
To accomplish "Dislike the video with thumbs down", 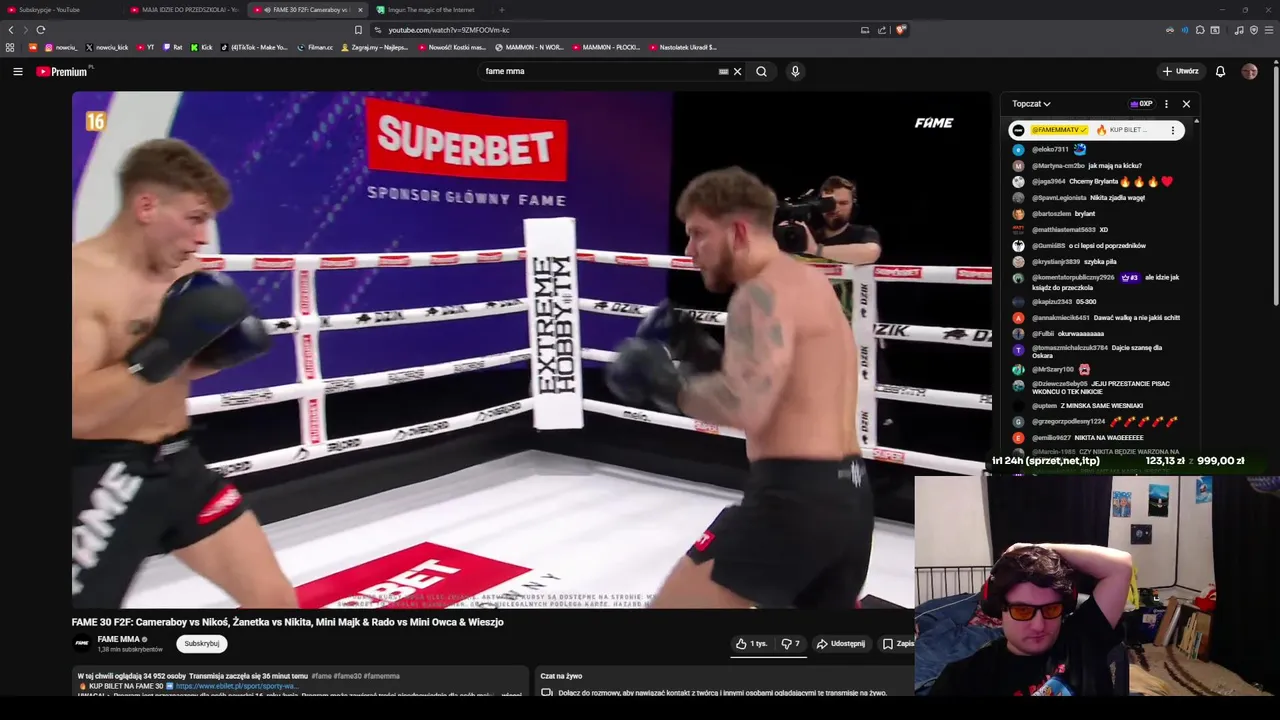I will 790,644.
